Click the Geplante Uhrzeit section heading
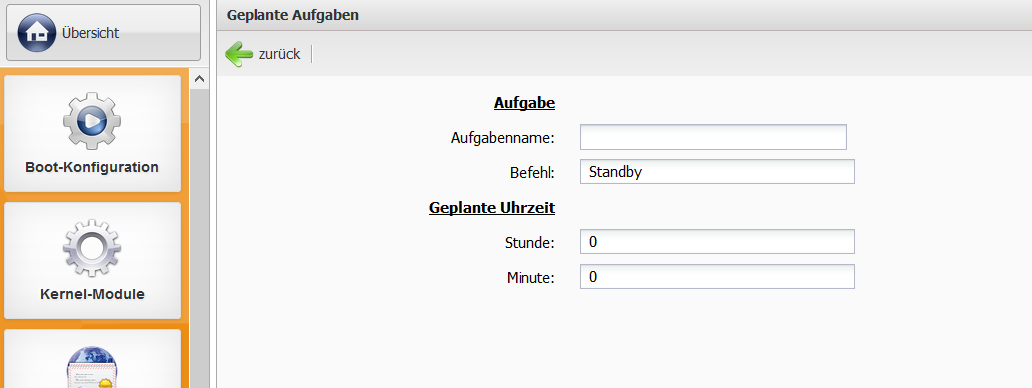The height and width of the screenshot is (388, 1032). (x=492, y=208)
